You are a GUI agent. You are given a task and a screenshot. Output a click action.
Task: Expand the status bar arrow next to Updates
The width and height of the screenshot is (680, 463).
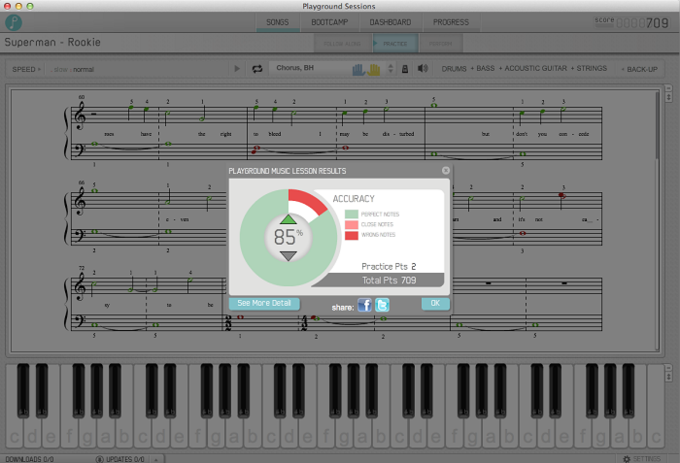156,459
